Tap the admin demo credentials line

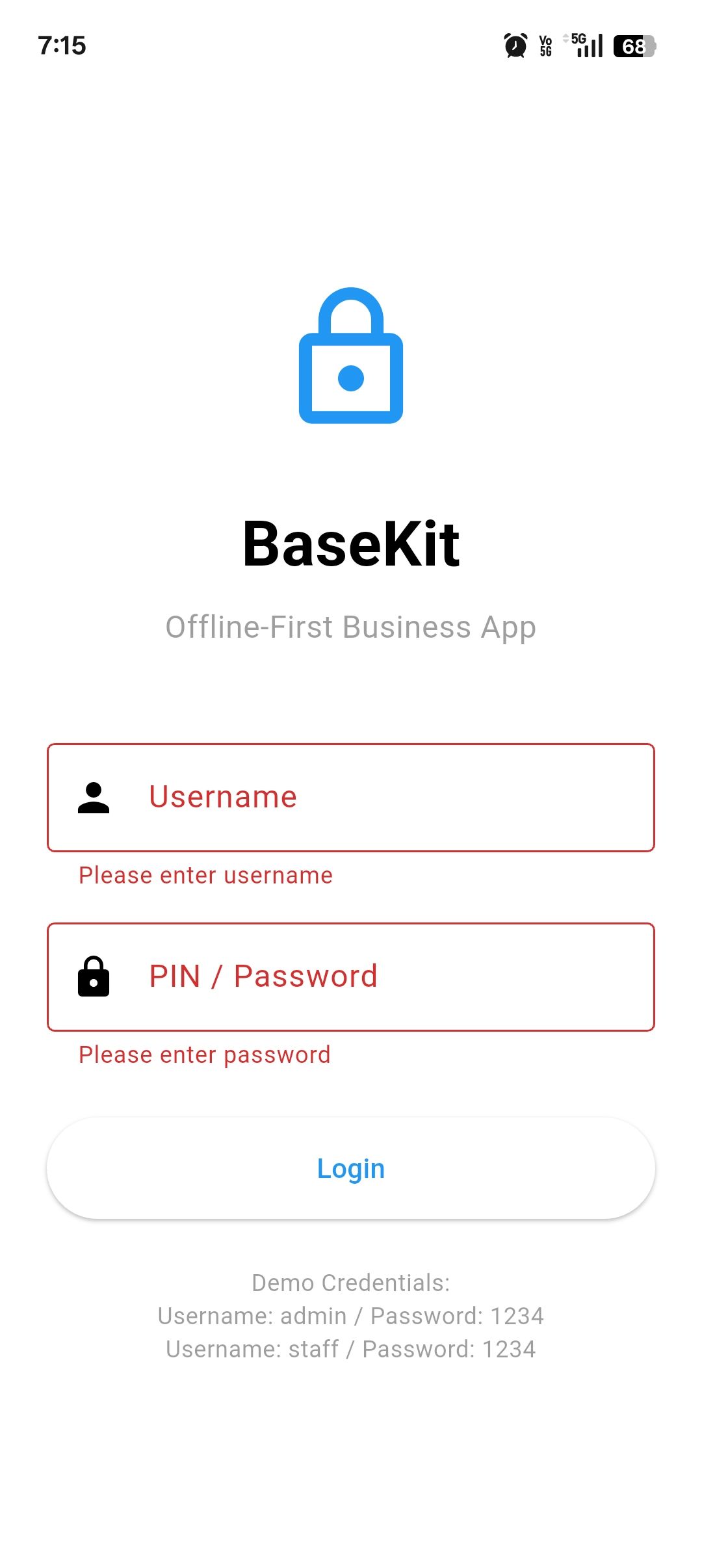pyautogui.click(x=351, y=1316)
